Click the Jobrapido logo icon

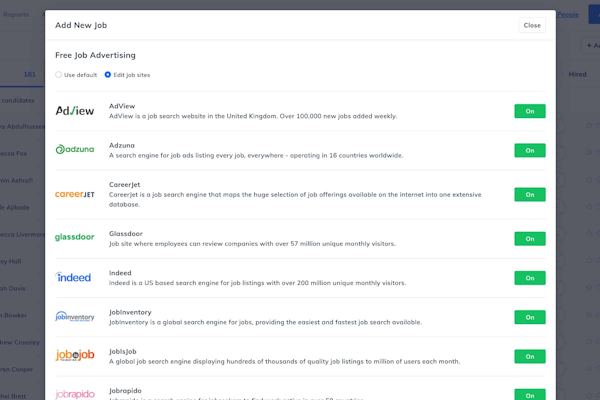click(75, 394)
